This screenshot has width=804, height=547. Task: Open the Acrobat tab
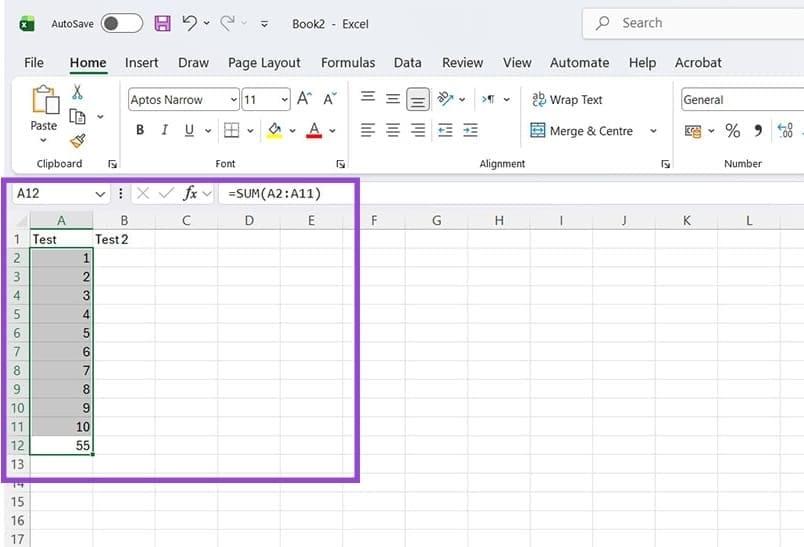[698, 63]
